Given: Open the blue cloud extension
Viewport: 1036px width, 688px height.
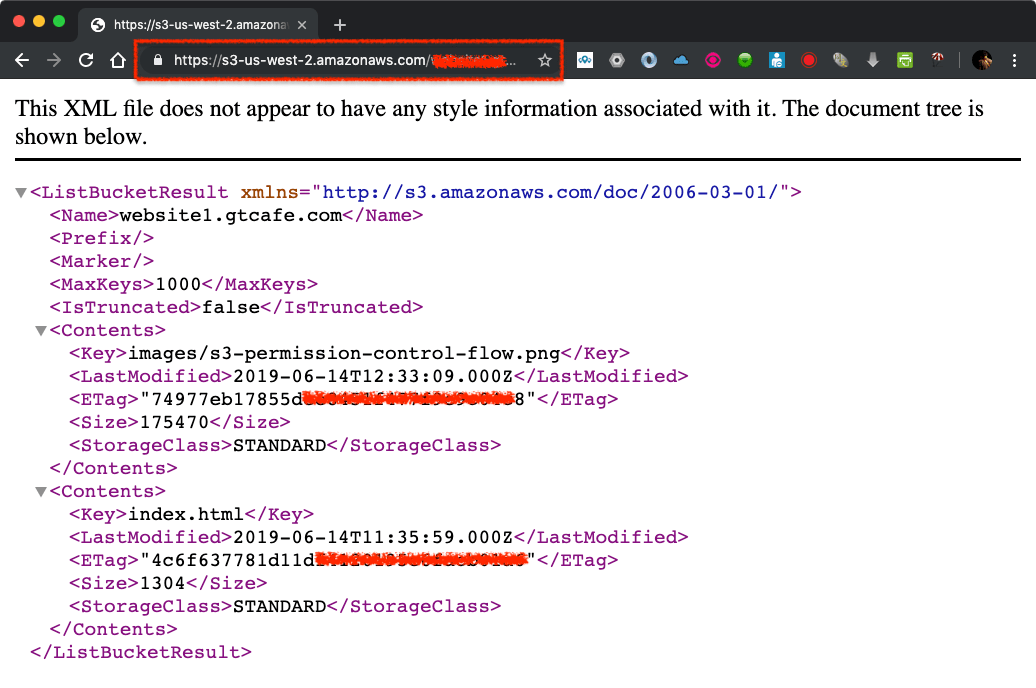Looking at the screenshot, I should (x=681, y=60).
